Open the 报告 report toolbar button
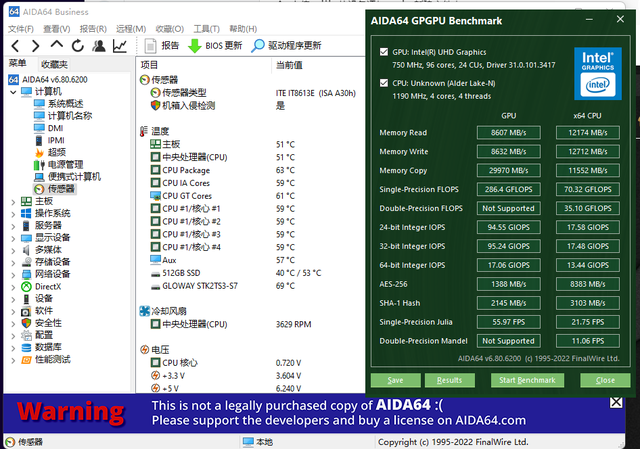The width and height of the screenshot is (640, 449). click(162, 46)
